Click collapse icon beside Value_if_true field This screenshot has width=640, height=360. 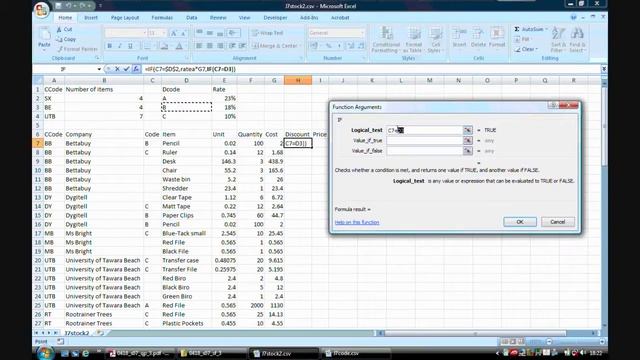(x=468, y=140)
